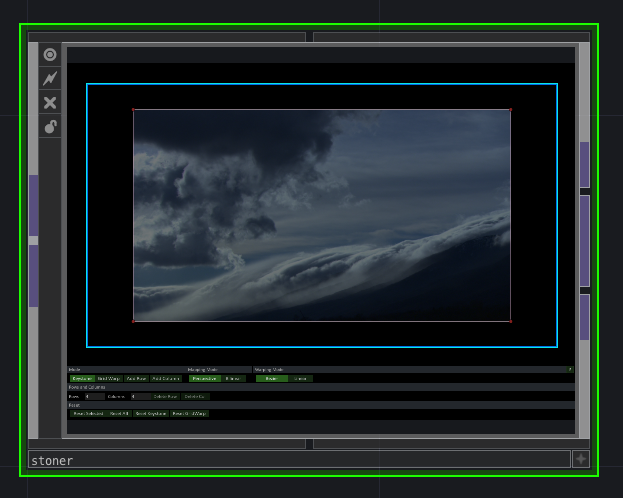The height and width of the screenshot is (498, 623).
Task: Select Bilinear warping mode
Action: point(233,379)
